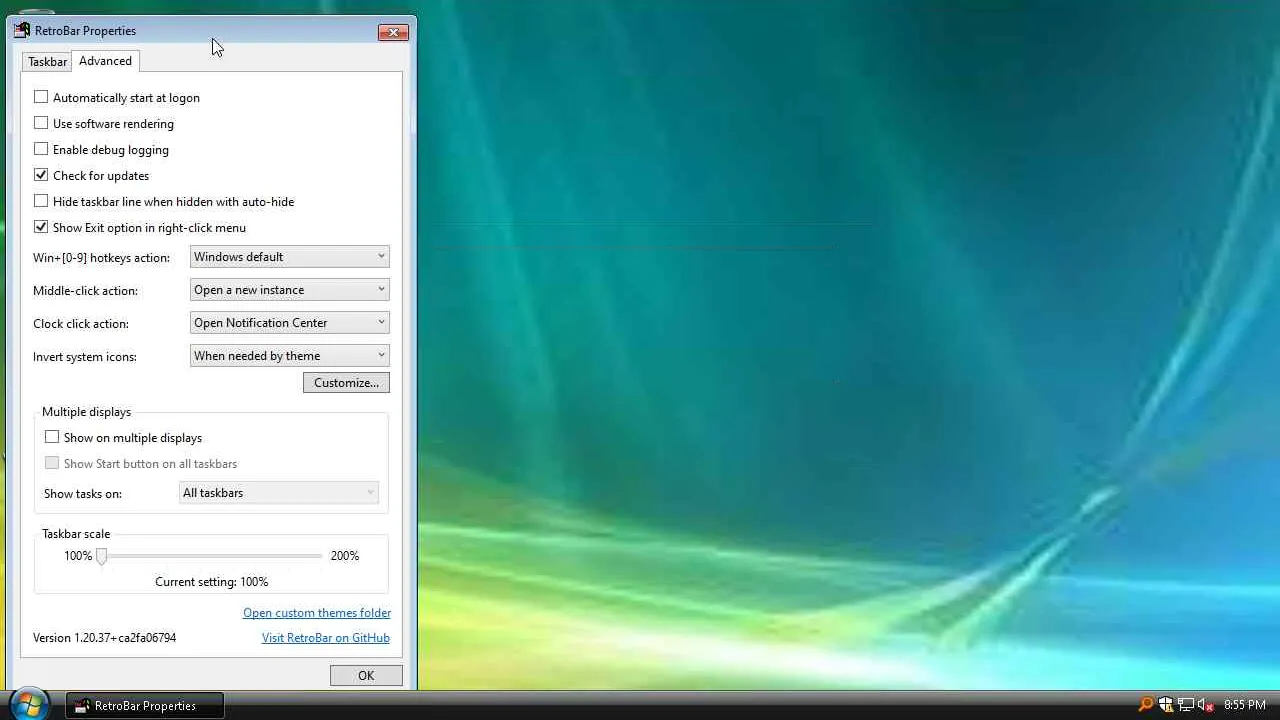Image resolution: width=1280 pixels, height=720 pixels.
Task: Open the Win+[0-9] hotkeys action dropdown
Action: pos(289,257)
